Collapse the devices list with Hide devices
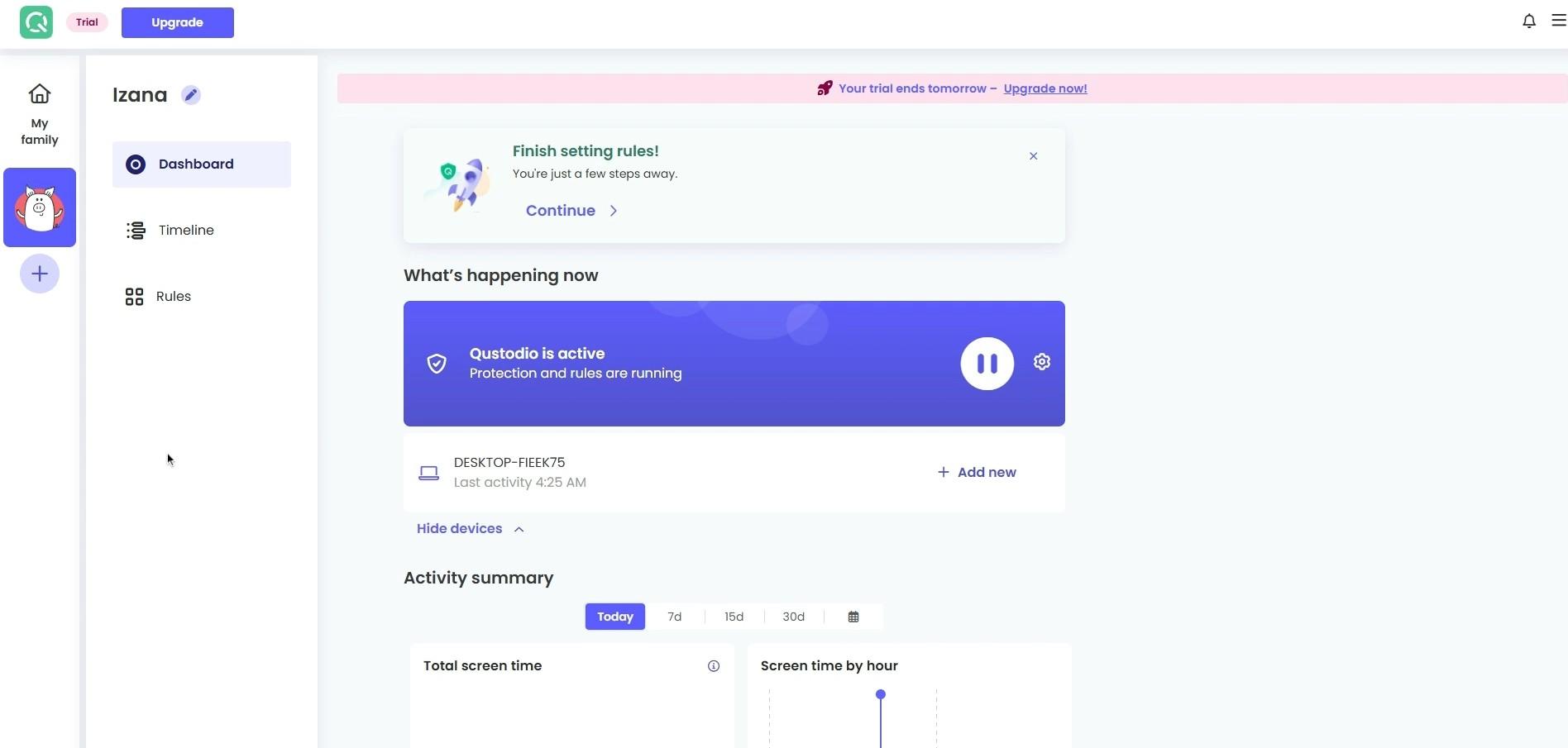The width and height of the screenshot is (1568, 748). pos(471,529)
